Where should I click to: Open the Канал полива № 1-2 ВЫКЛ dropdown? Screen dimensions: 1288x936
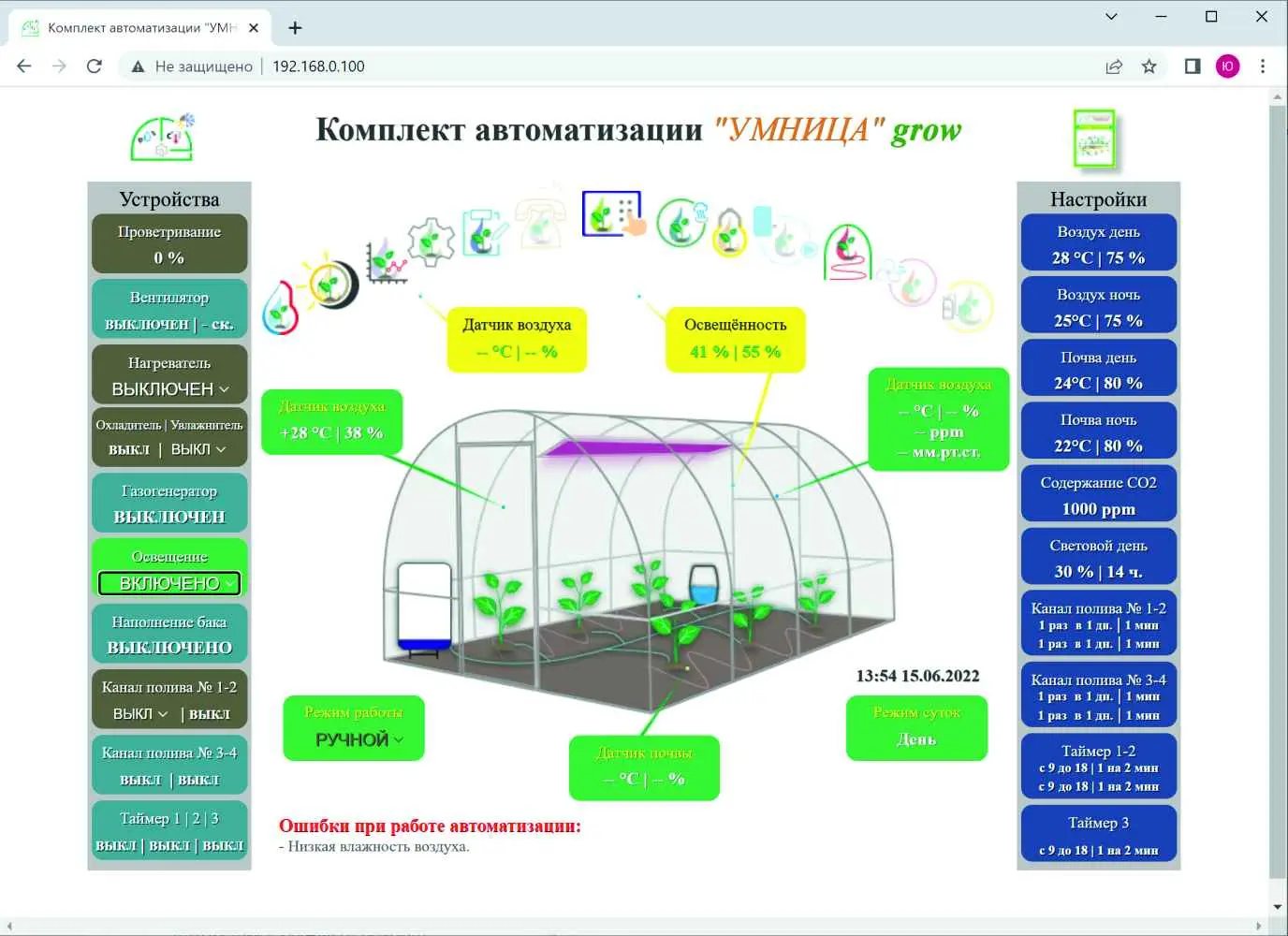[140, 713]
